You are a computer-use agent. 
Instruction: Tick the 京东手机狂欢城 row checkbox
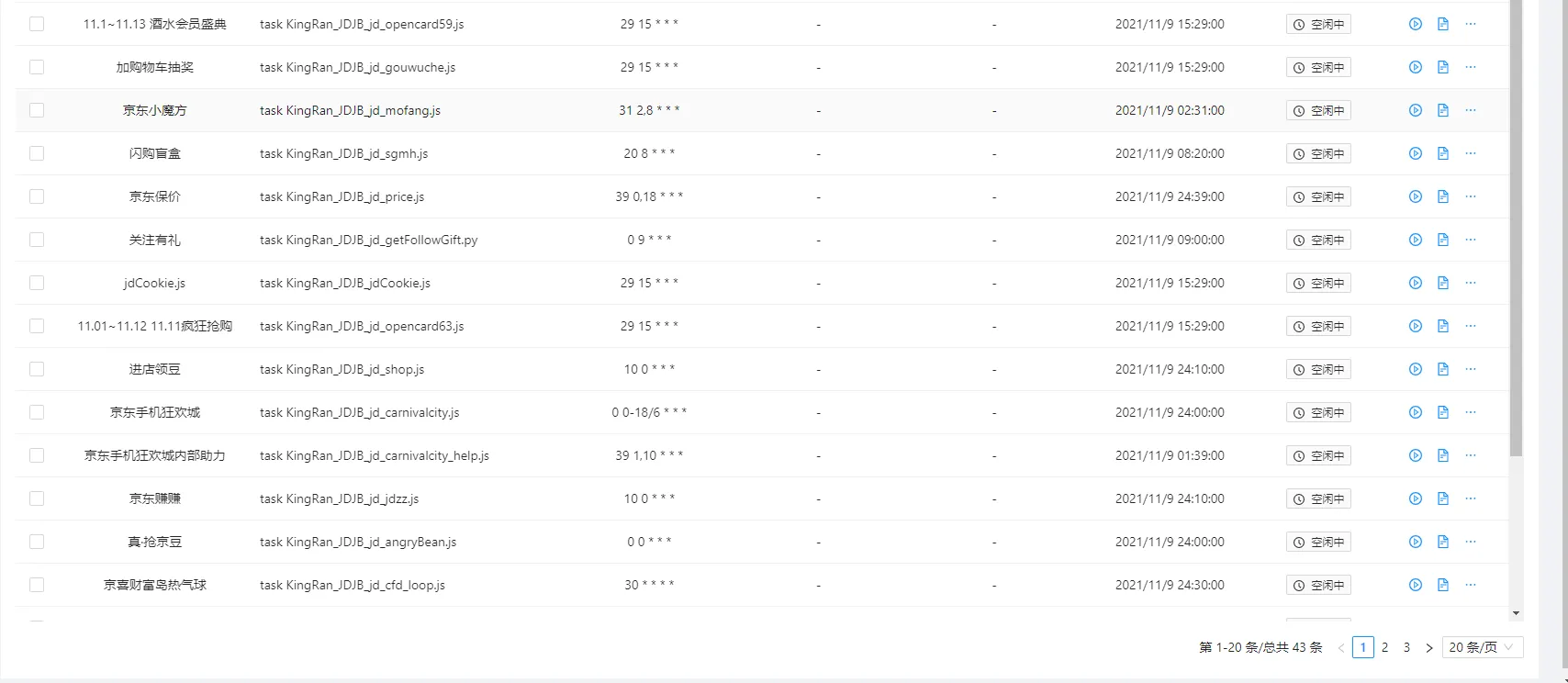pos(37,412)
